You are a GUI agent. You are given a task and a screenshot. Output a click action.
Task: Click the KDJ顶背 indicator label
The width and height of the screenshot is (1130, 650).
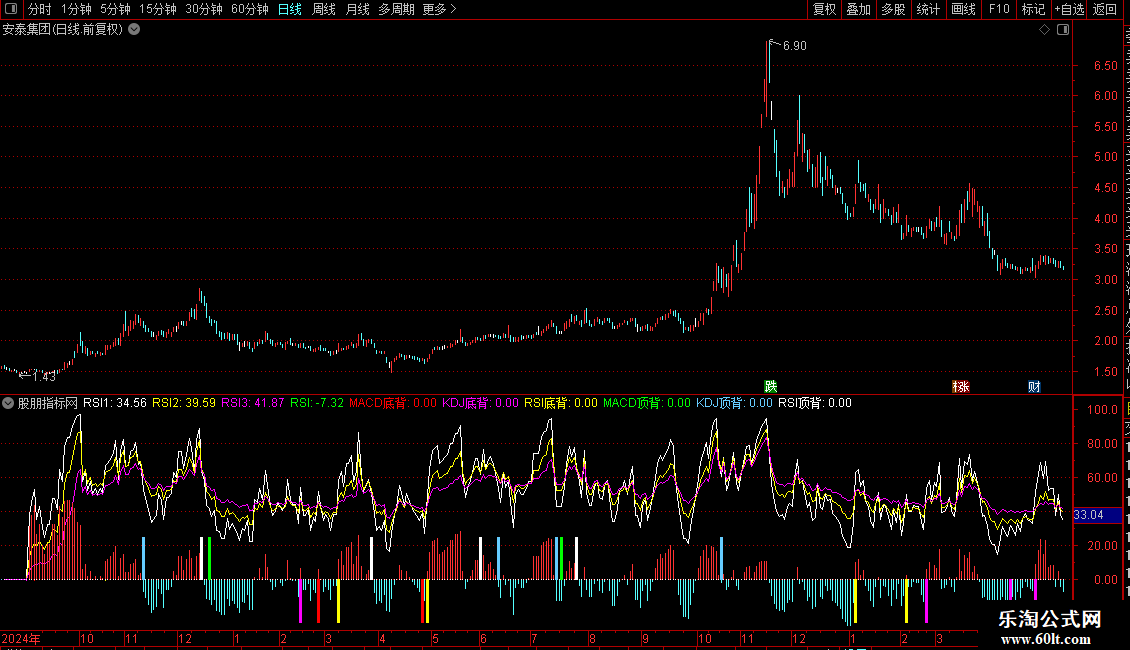[x=734, y=403]
